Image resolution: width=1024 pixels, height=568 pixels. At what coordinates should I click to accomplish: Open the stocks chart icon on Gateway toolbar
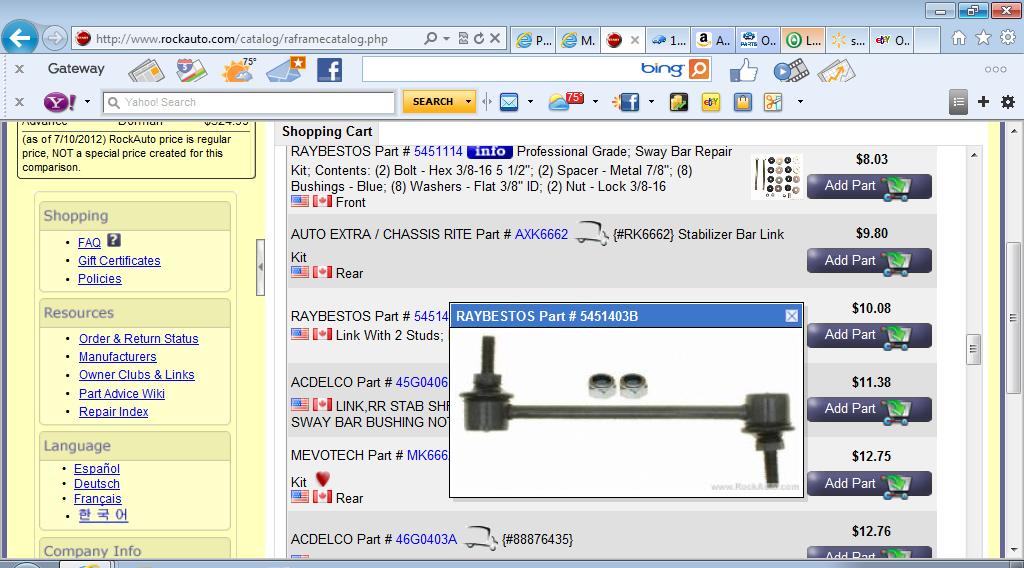tap(836, 70)
